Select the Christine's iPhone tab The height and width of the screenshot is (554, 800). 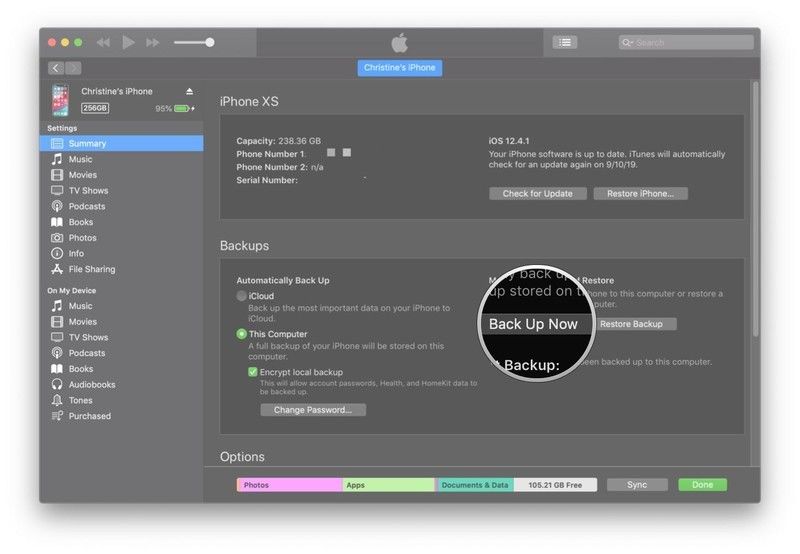tap(399, 68)
